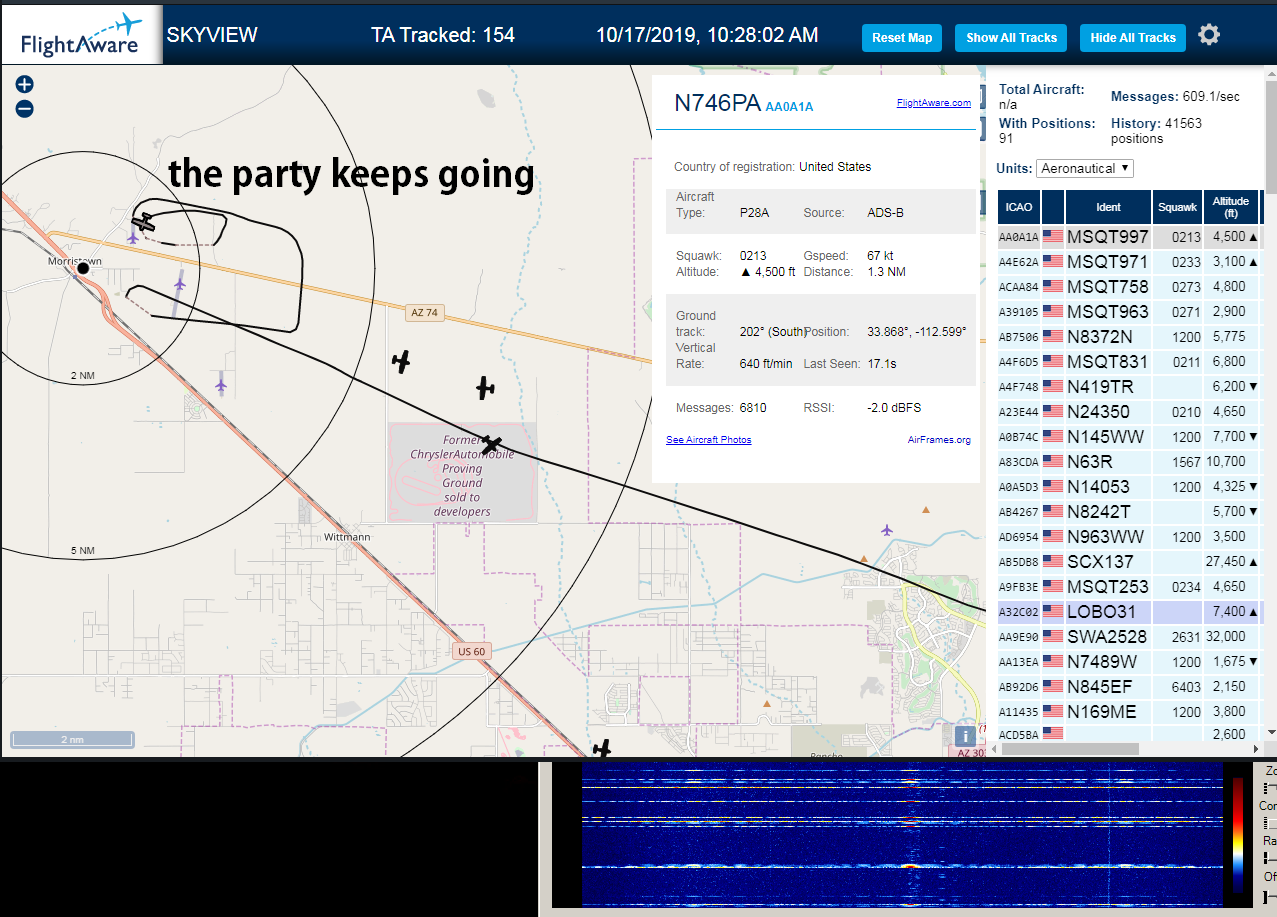Select the MSQT971 aircraft row
Screen dimensions: 1277x917
1130,262
